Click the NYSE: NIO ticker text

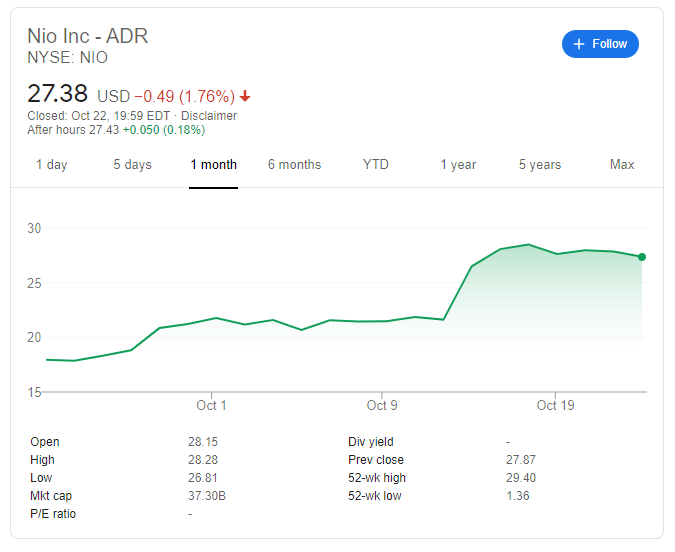click(x=68, y=58)
